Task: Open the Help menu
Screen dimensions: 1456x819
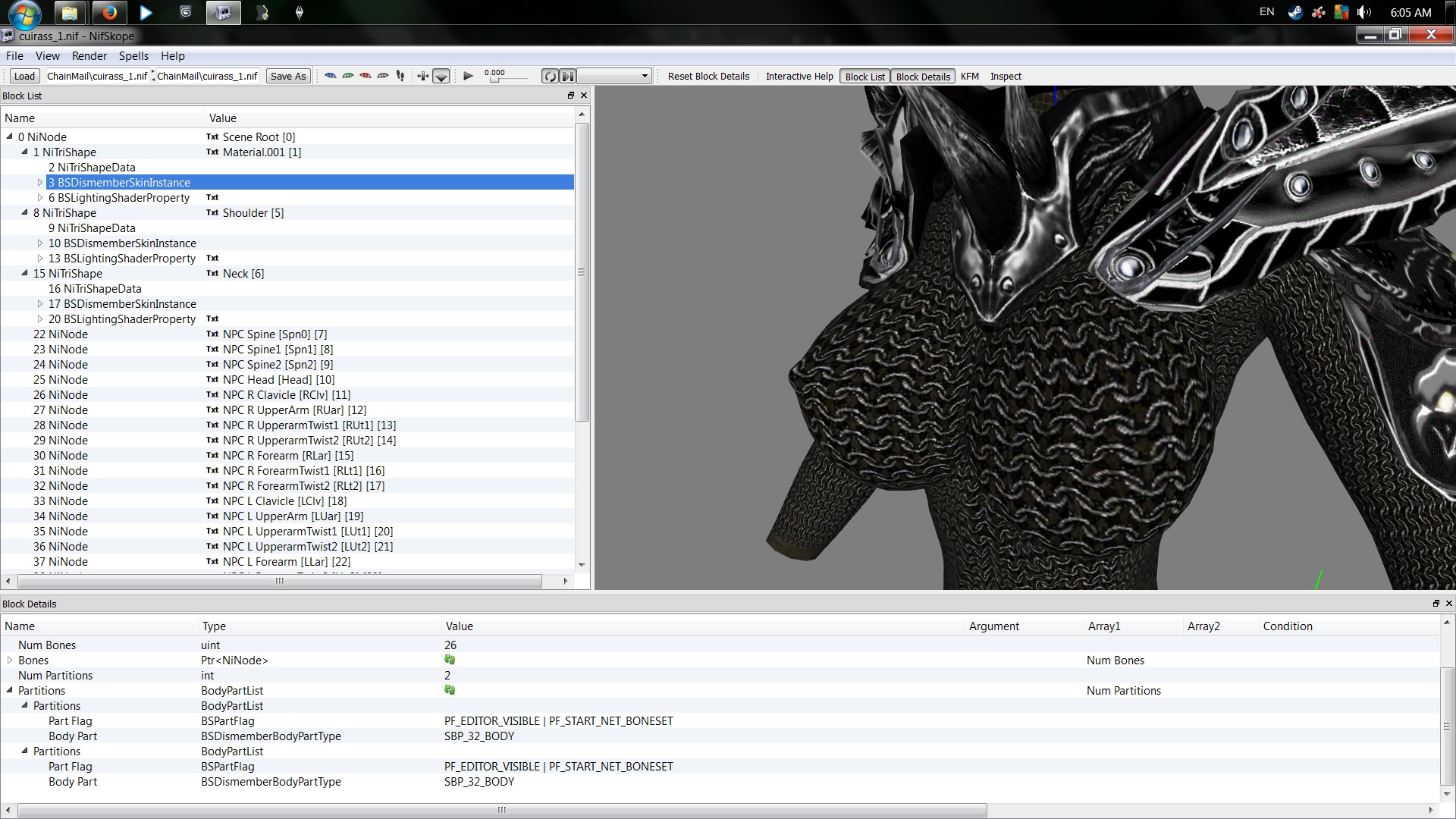Action: (x=173, y=56)
